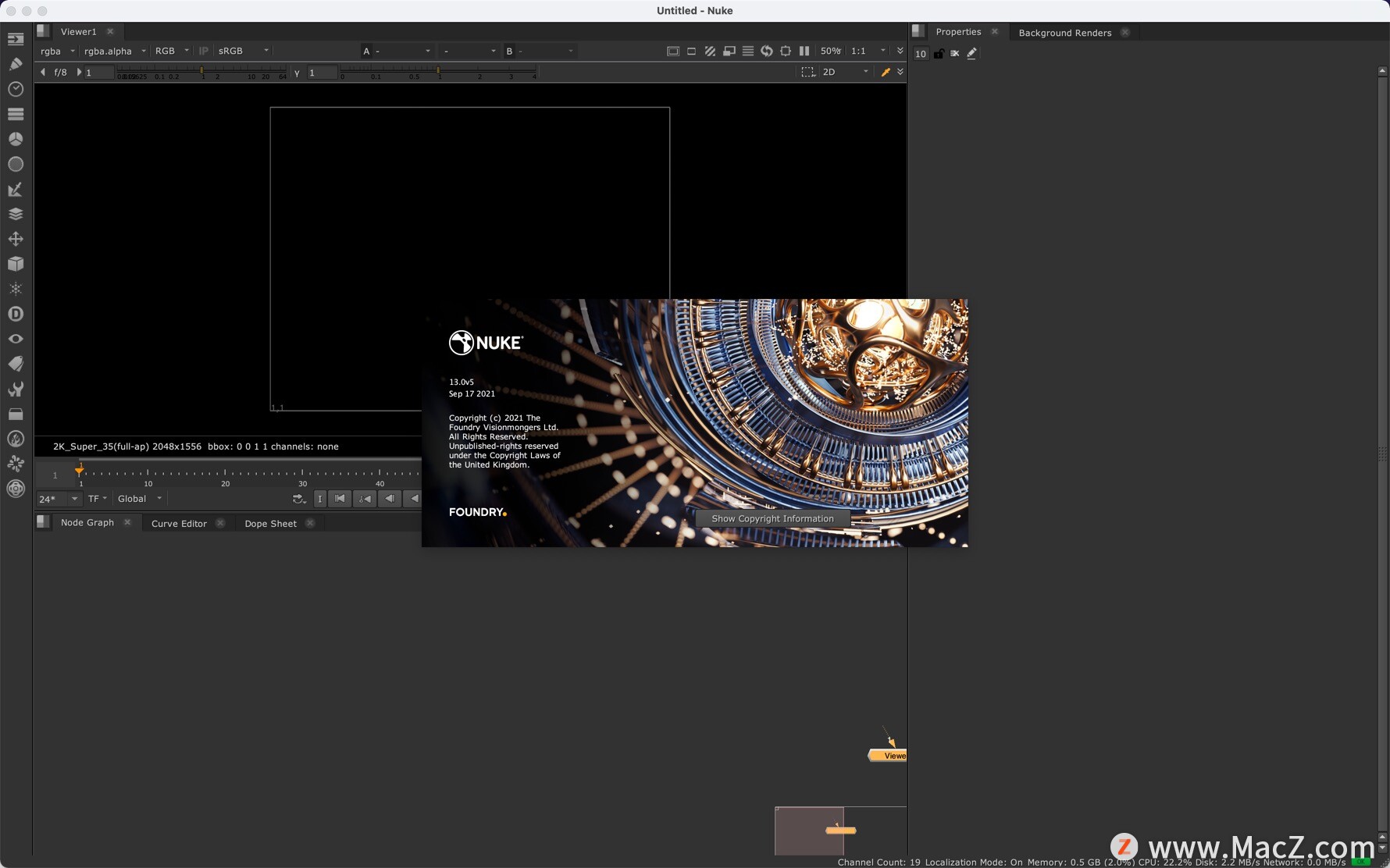This screenshot has height=868, width=1390.
Task: Switch to the Curve Editor tab
Action: pyautogui.click(x=179, y=524)
